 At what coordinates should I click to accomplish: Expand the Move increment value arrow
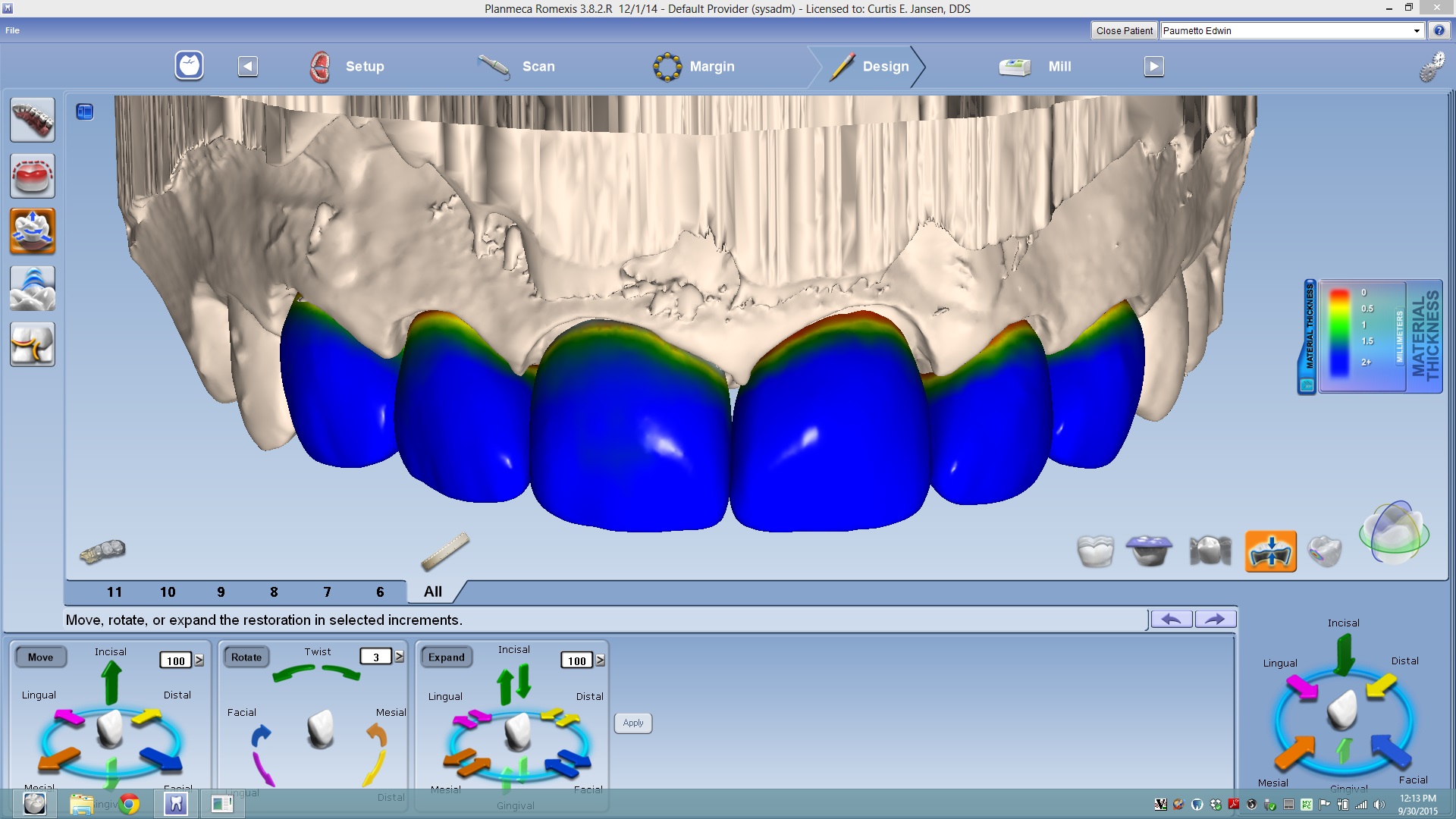click(199, 661)
